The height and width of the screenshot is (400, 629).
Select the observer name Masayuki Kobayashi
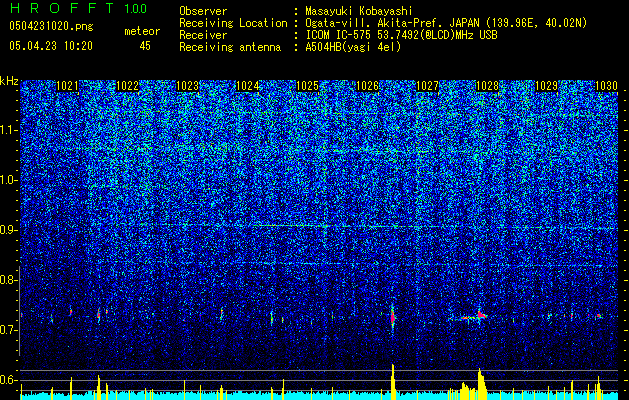(359, 11)
